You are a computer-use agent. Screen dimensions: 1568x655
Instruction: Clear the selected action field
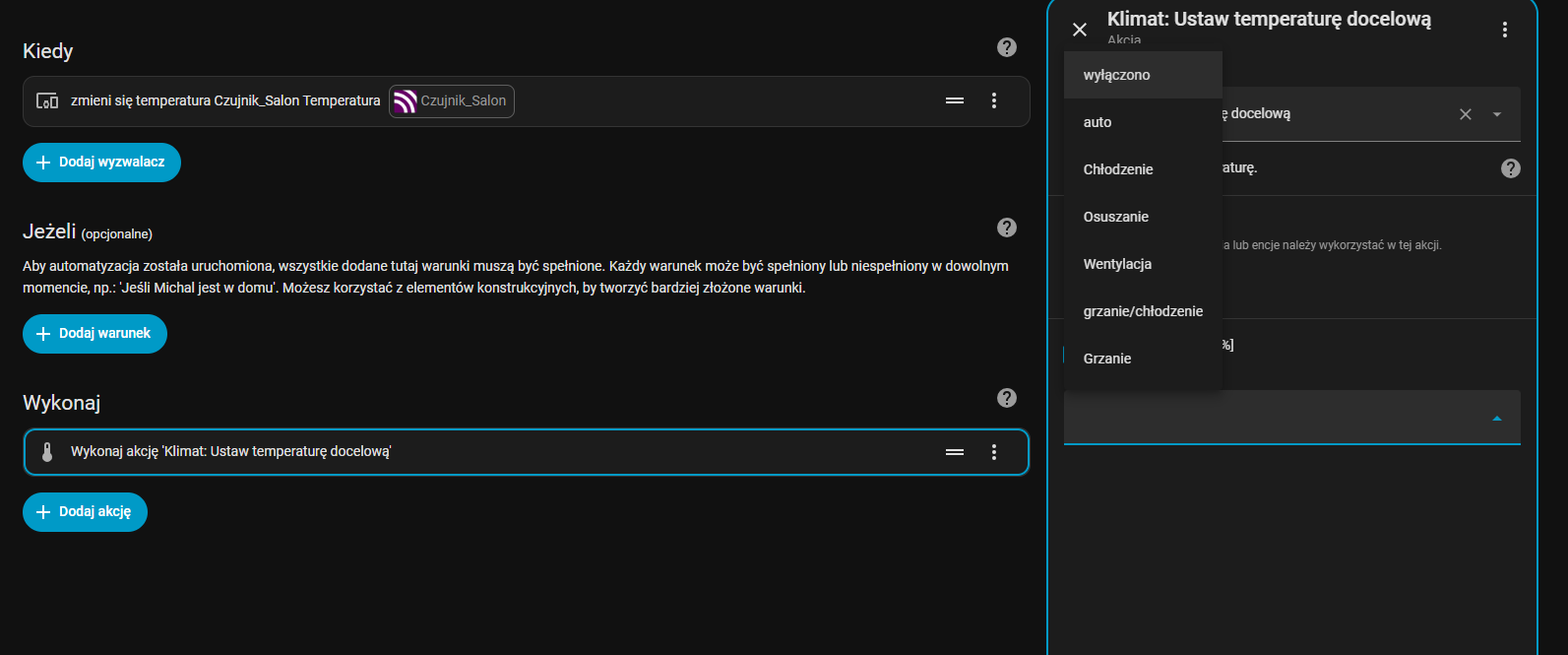(x=1465, y=114)
